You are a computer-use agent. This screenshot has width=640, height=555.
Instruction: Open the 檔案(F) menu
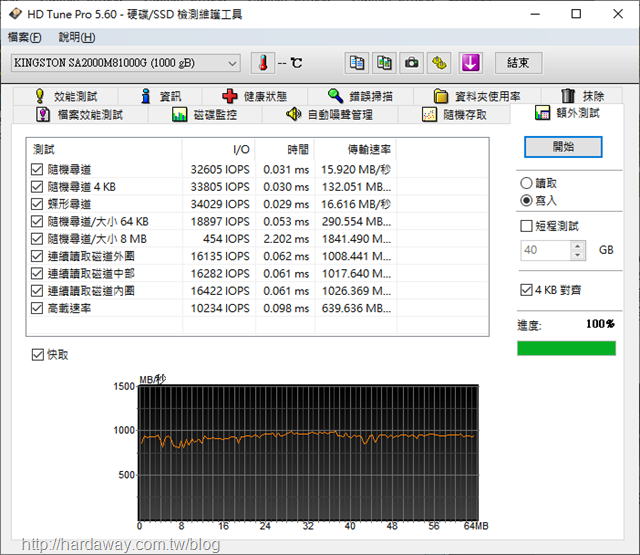coord(24,38)
